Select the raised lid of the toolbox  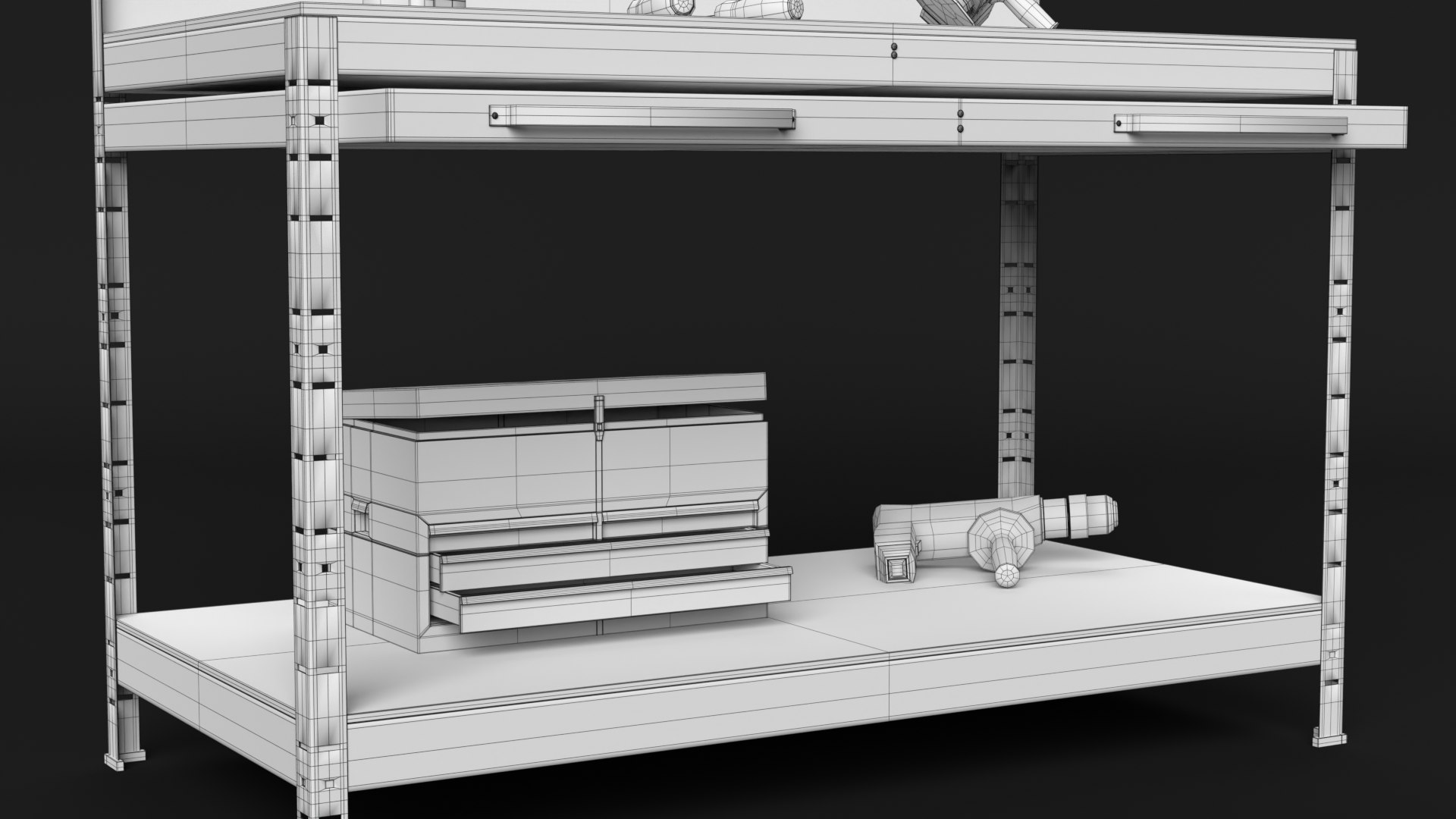pos(556,394)
